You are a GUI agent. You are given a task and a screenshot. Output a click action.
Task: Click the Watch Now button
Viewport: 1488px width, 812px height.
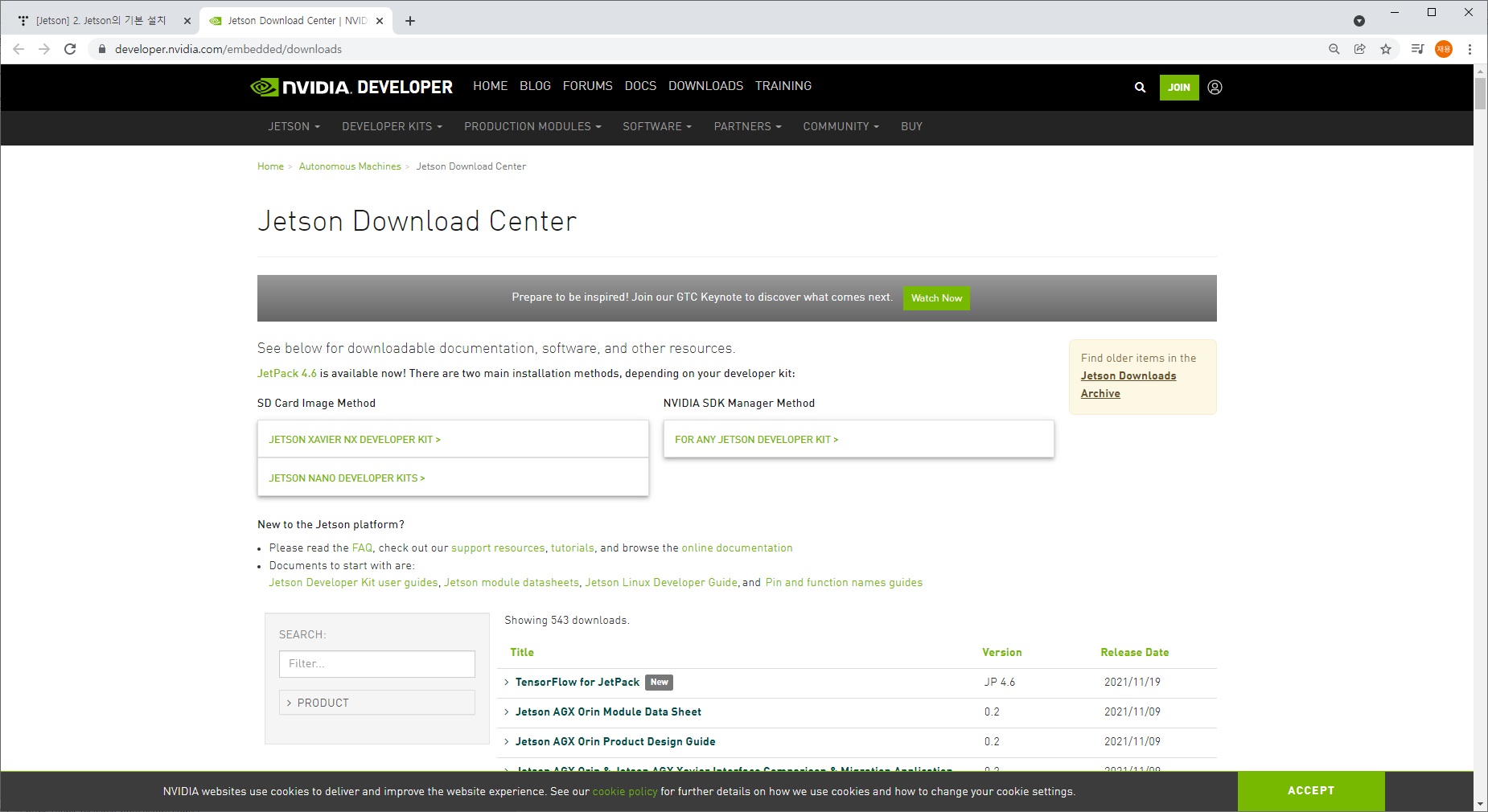(x=936, y=298)
